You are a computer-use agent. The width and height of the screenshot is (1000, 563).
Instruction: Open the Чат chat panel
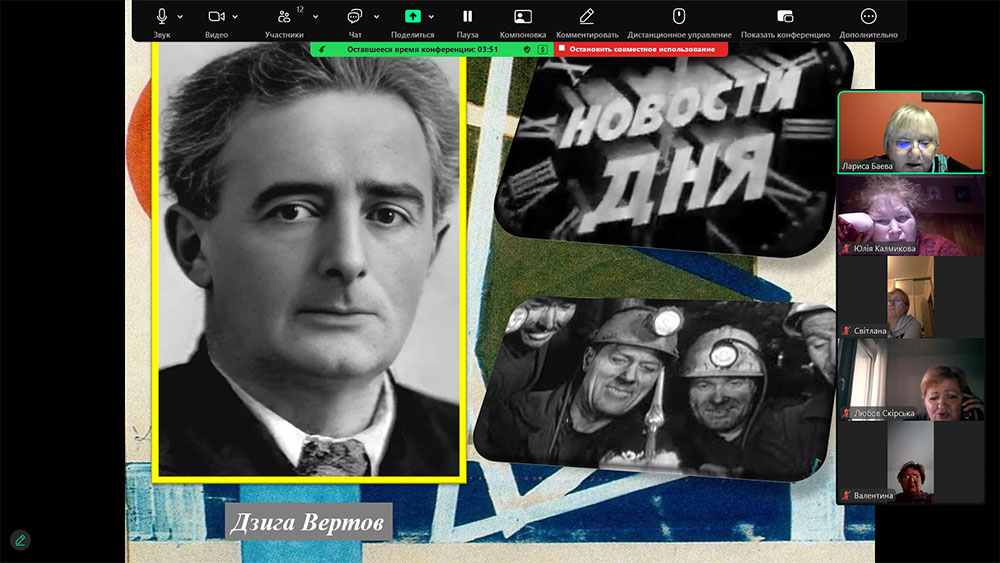(354, 17)
